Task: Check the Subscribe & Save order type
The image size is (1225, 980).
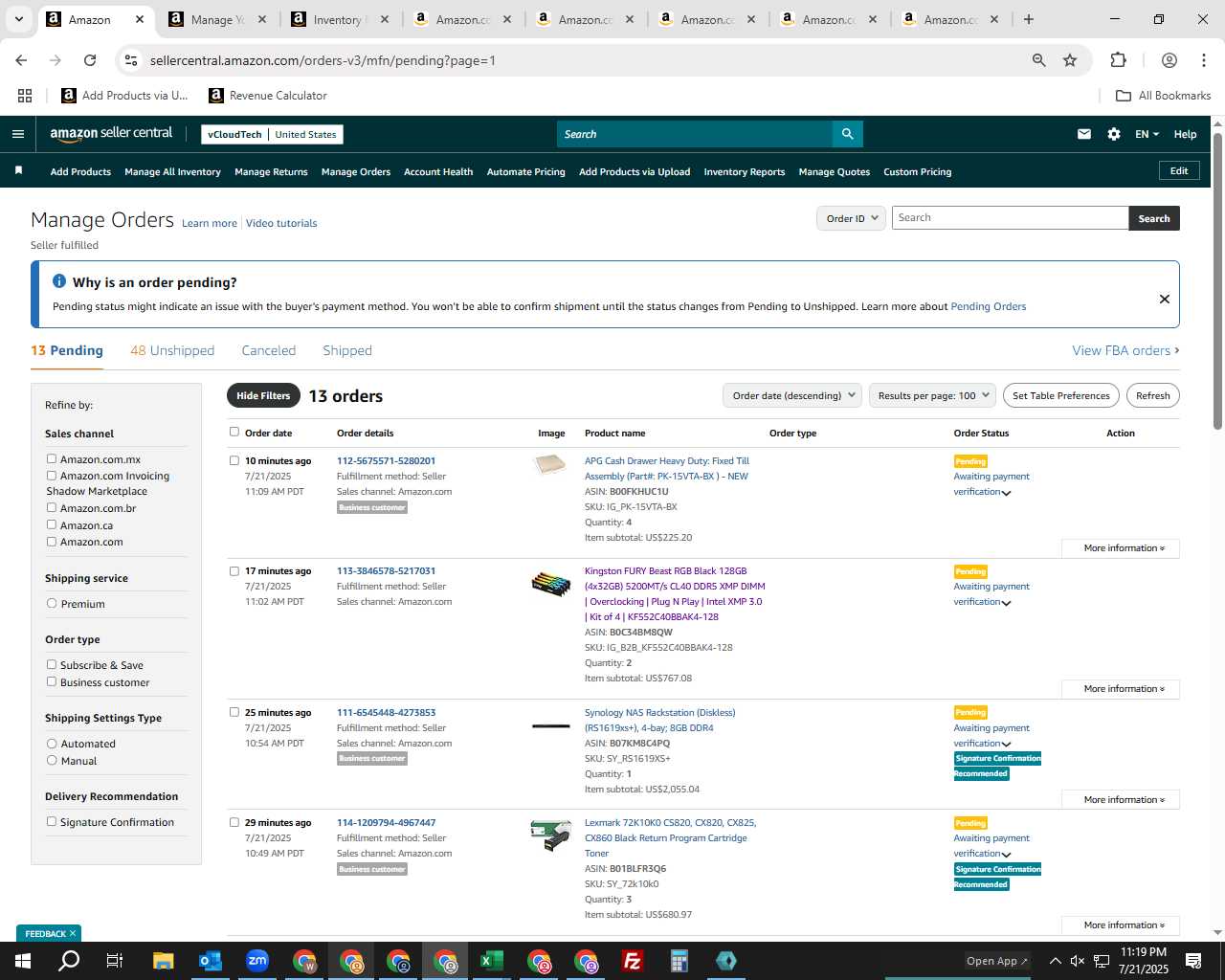Action: pos(52,665)
